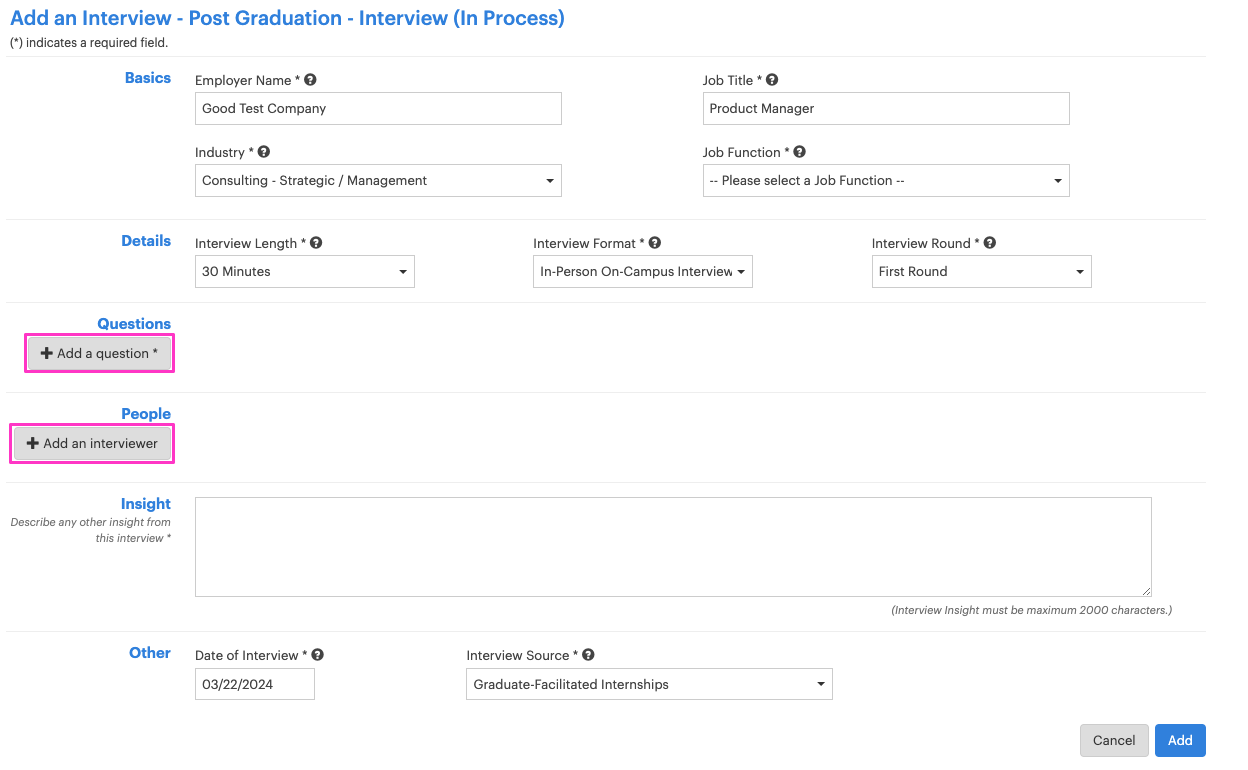1248x770 pixels.
Task: Open Interview Length 30 Minutes dropdown
Action: pos(304,272)
